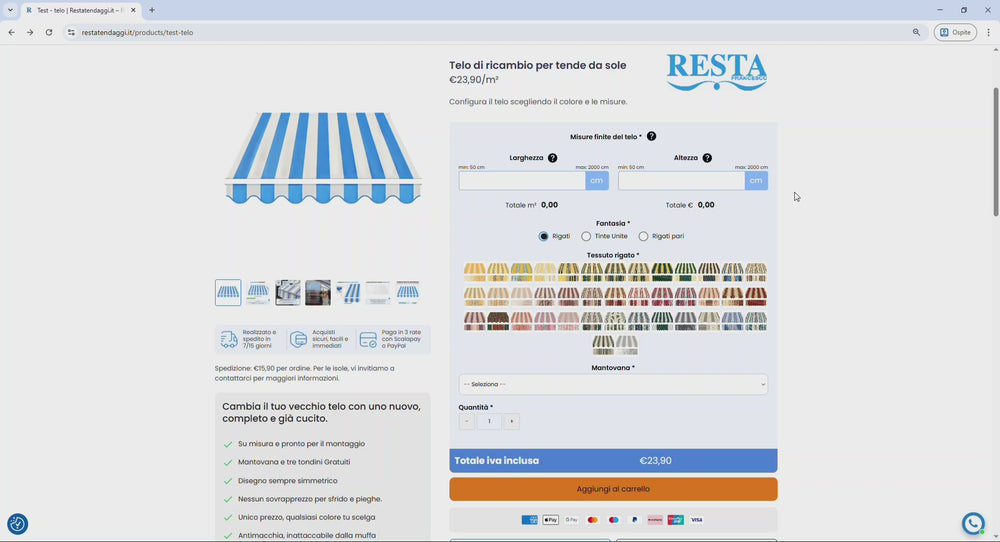Select the Rigati pattern option
This screenshot has height=542, width=1000.
point(544,236)
